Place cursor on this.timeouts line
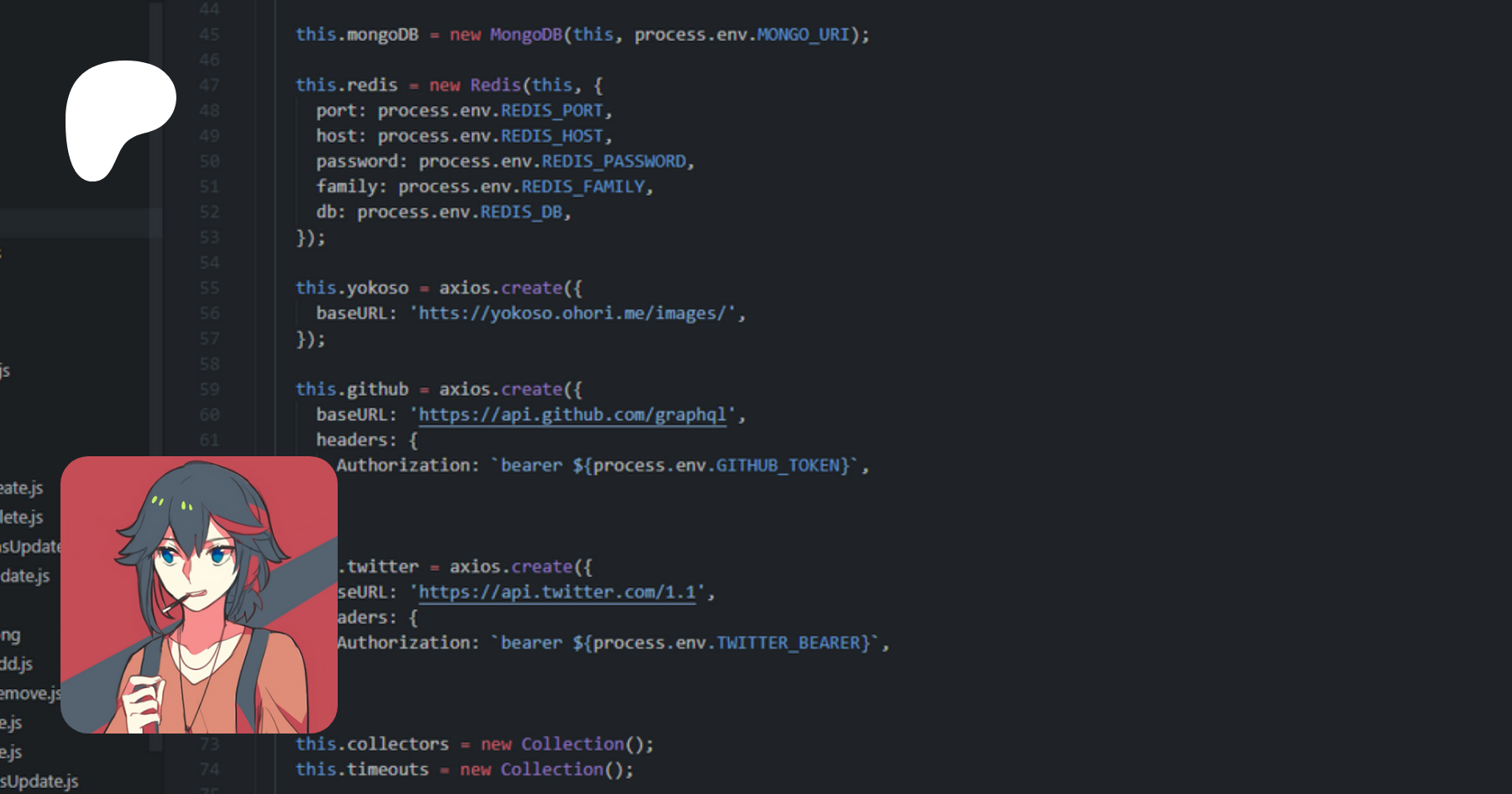The height and width of the screenshot is (794, 1512). pyautogui.click(x=362, y=770)
